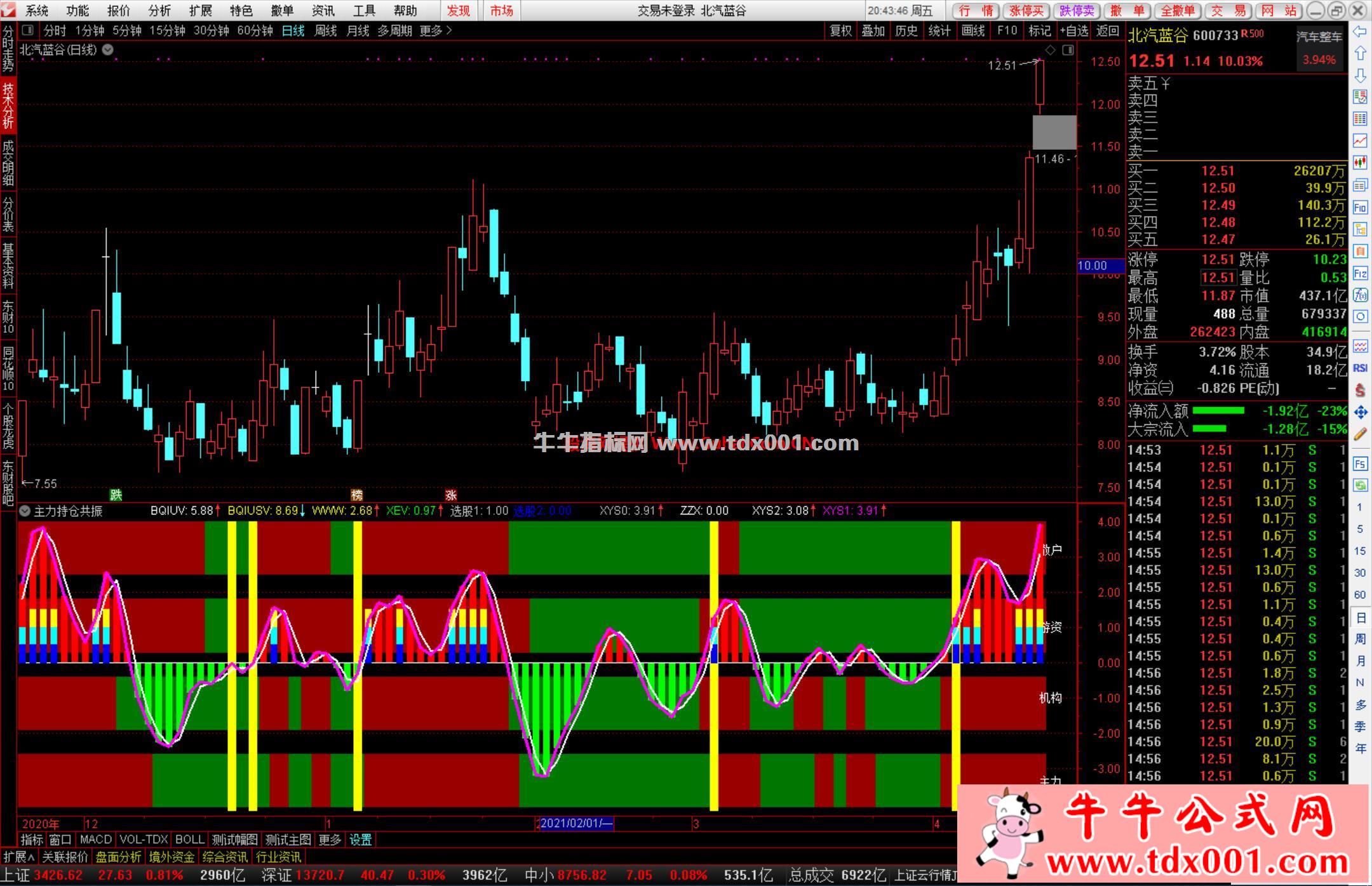1372x886 pixels.
Task: Switch to 5 minute period in right toolbar
Action: (1360, 529)
